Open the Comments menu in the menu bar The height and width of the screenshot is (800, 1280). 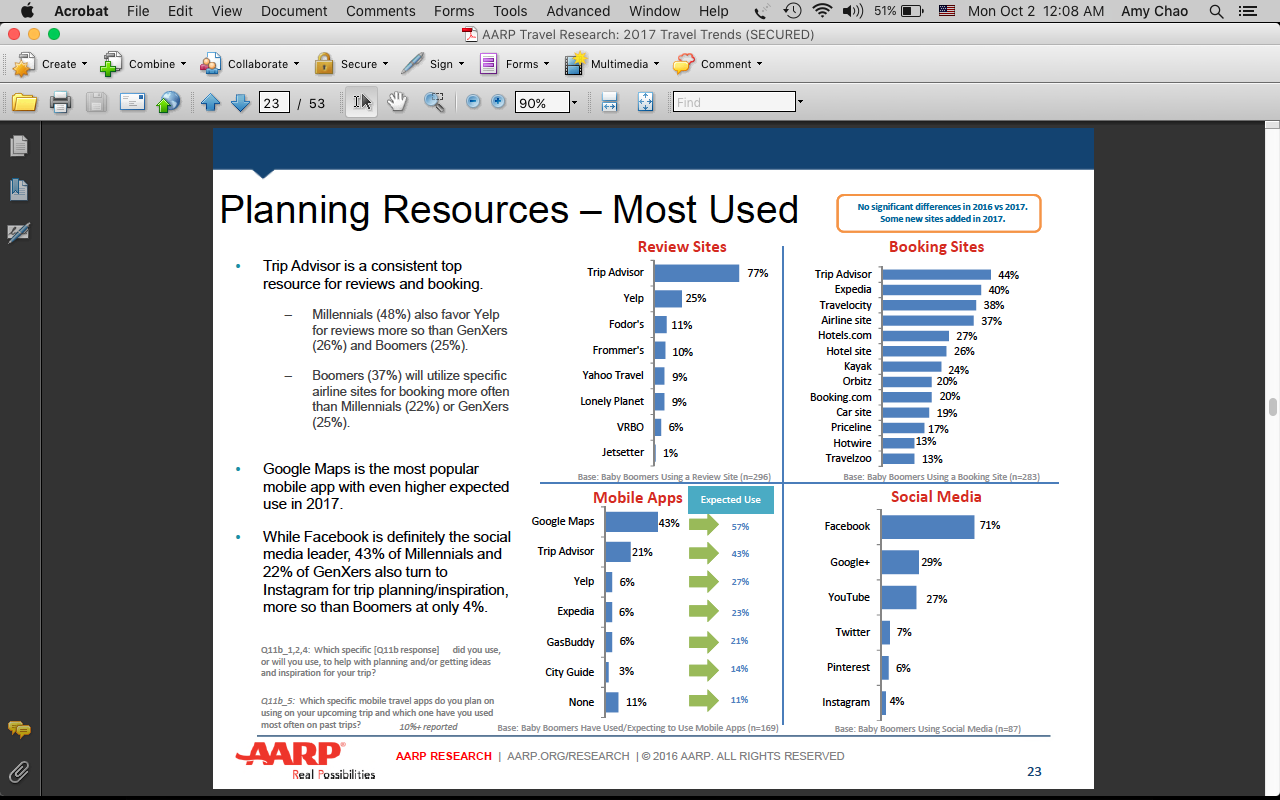(x=380, y=11)
